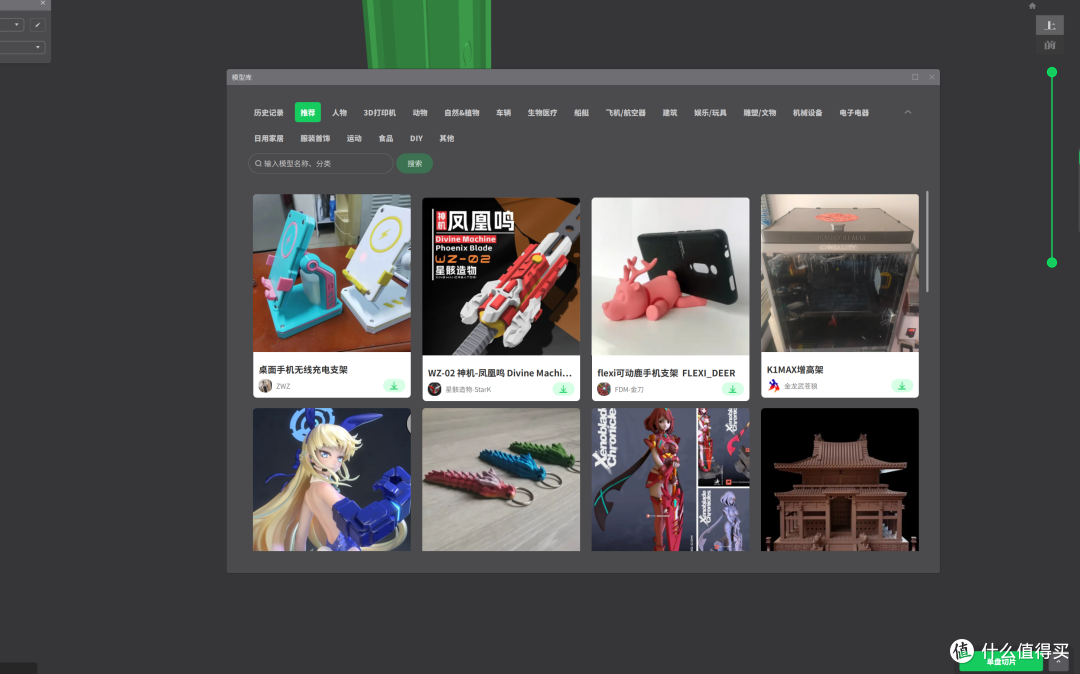Open the blonde bunny girl figure thumbnail
Screen dimensions: 1080x674
[x=332, y=479]
